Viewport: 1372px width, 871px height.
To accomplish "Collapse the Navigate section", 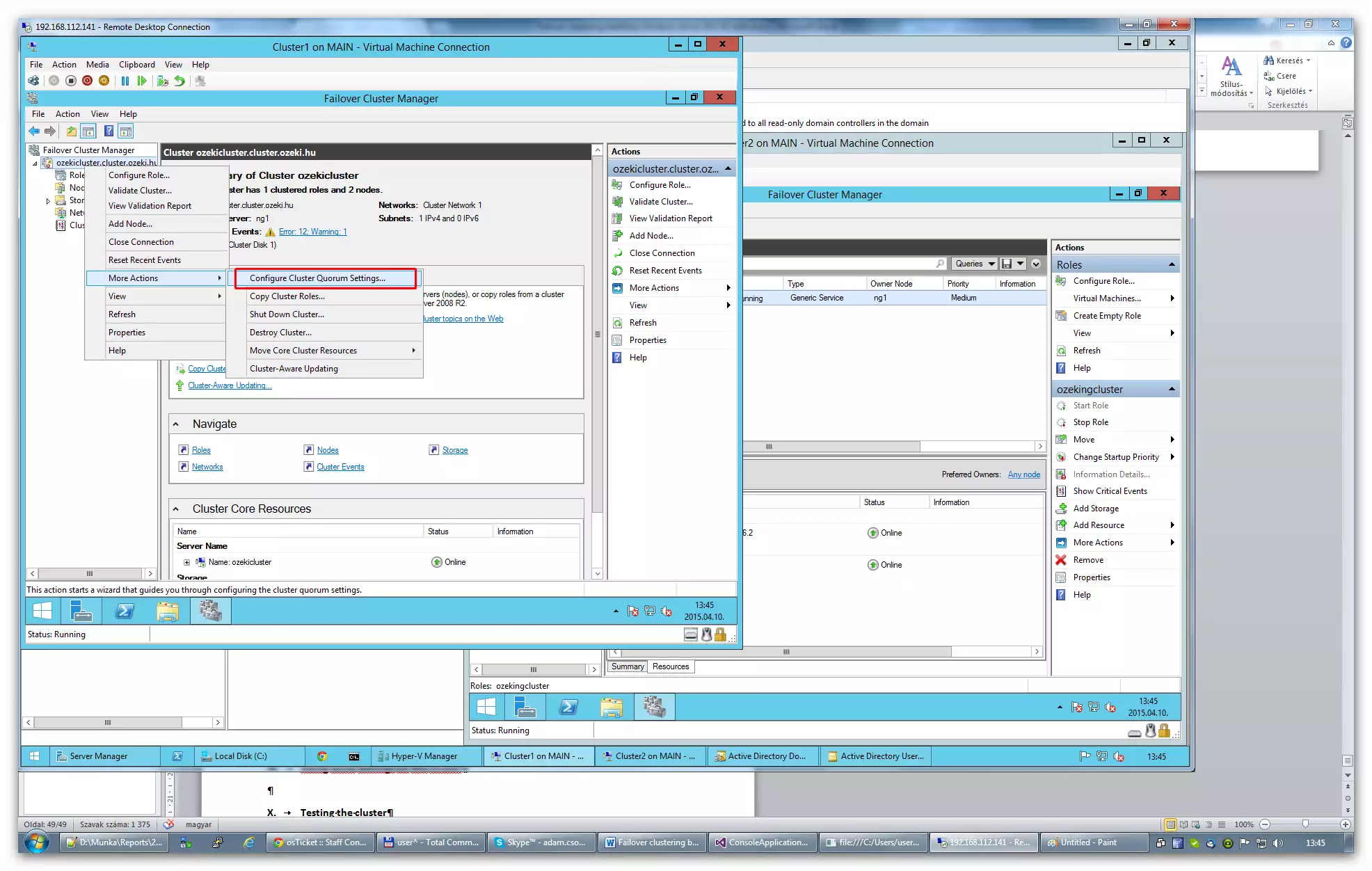I will click(176, 424).
